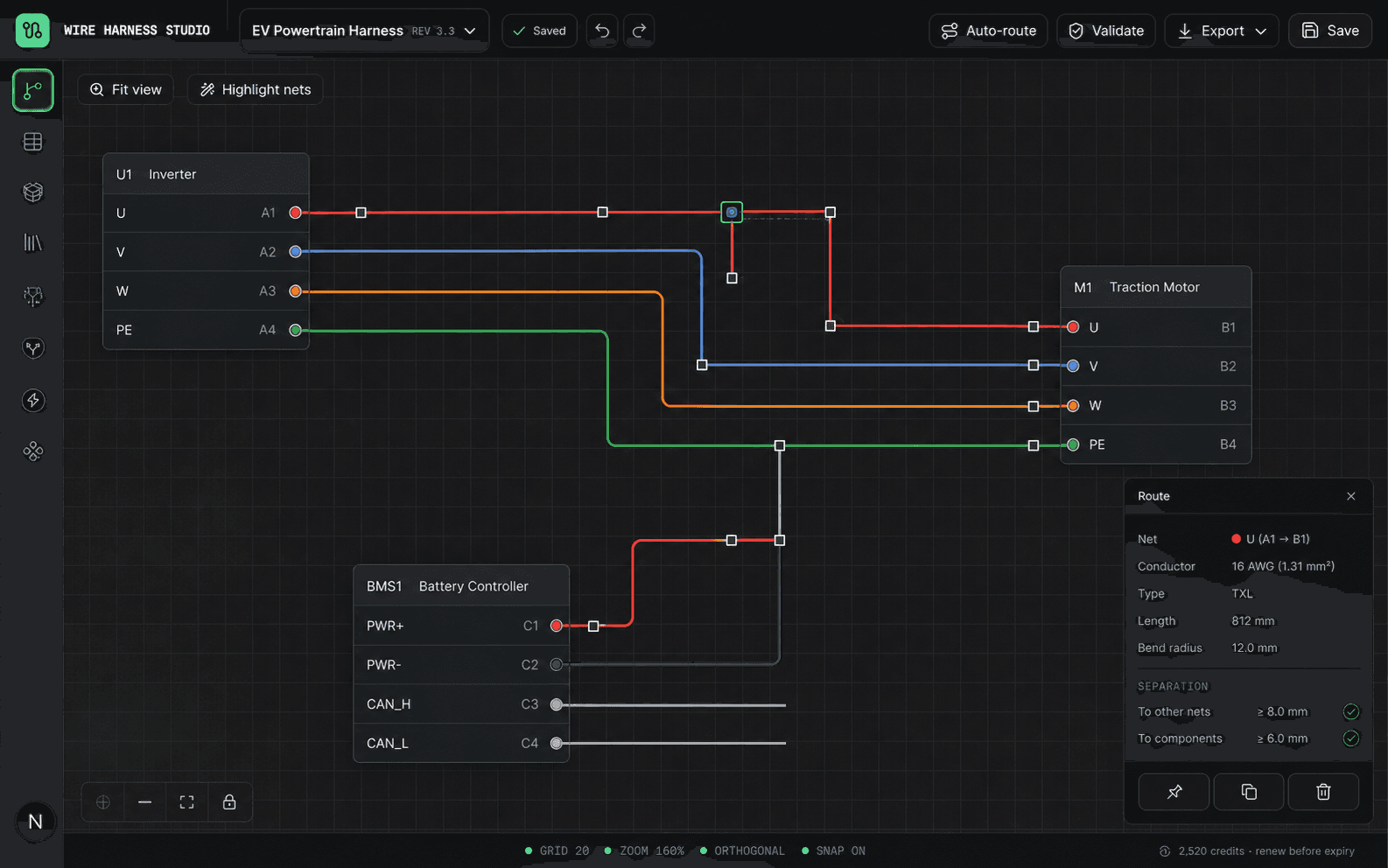Duplicate the selected route
Screen dimensions: 1388x868
tap(1249, 792)
